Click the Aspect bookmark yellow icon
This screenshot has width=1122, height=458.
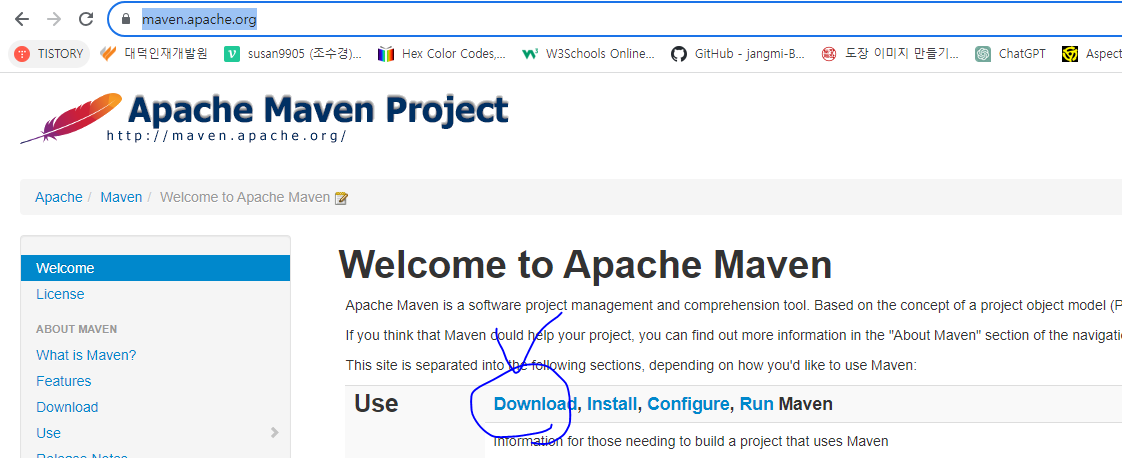(x=1070, y=54)
